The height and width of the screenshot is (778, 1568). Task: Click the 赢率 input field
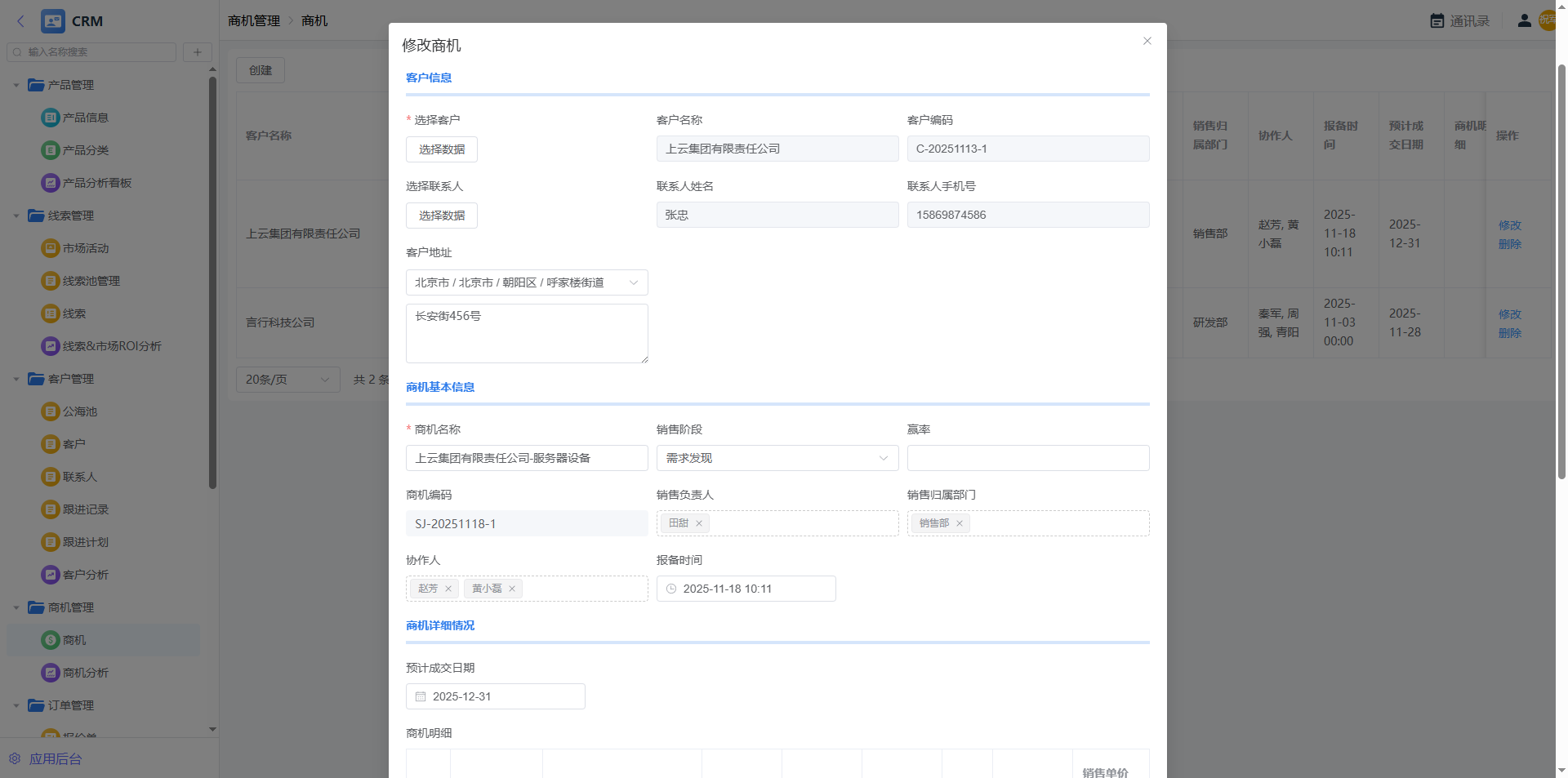tap(1027, 458)
